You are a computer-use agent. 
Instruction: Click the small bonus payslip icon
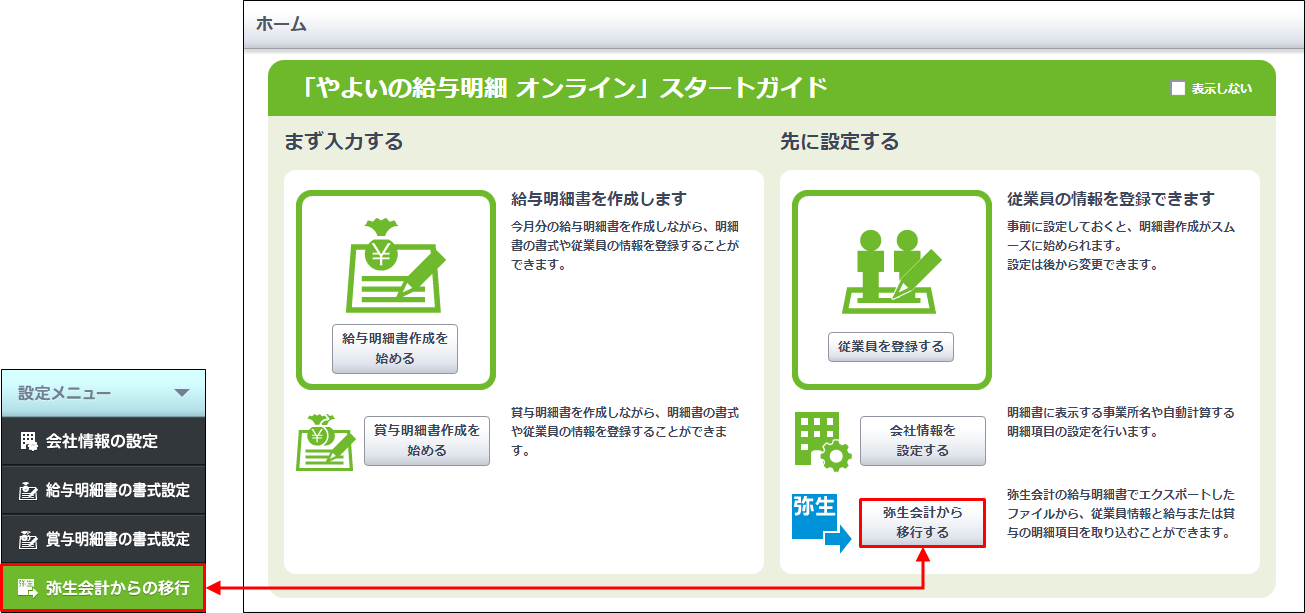coord(326,441)
